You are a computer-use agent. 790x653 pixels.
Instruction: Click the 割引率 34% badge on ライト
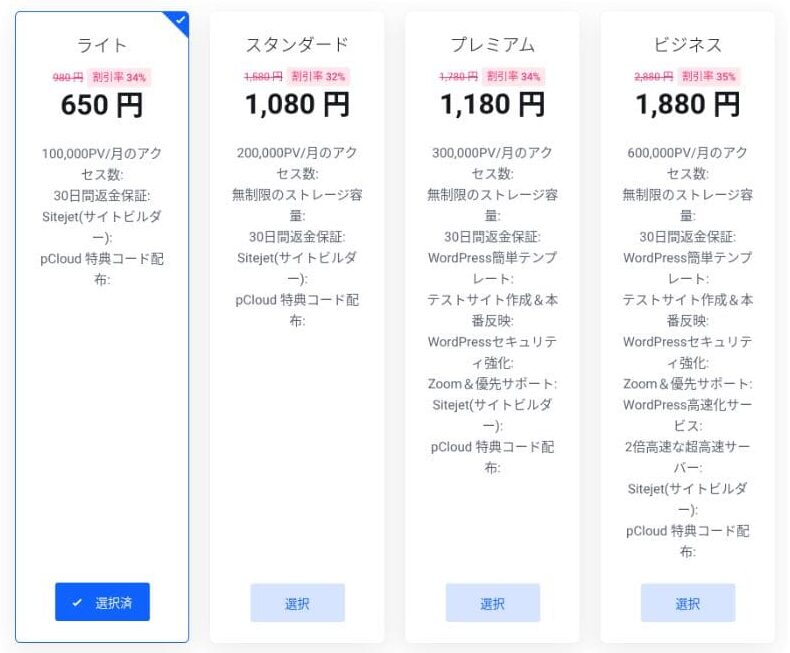pos(119,77)
